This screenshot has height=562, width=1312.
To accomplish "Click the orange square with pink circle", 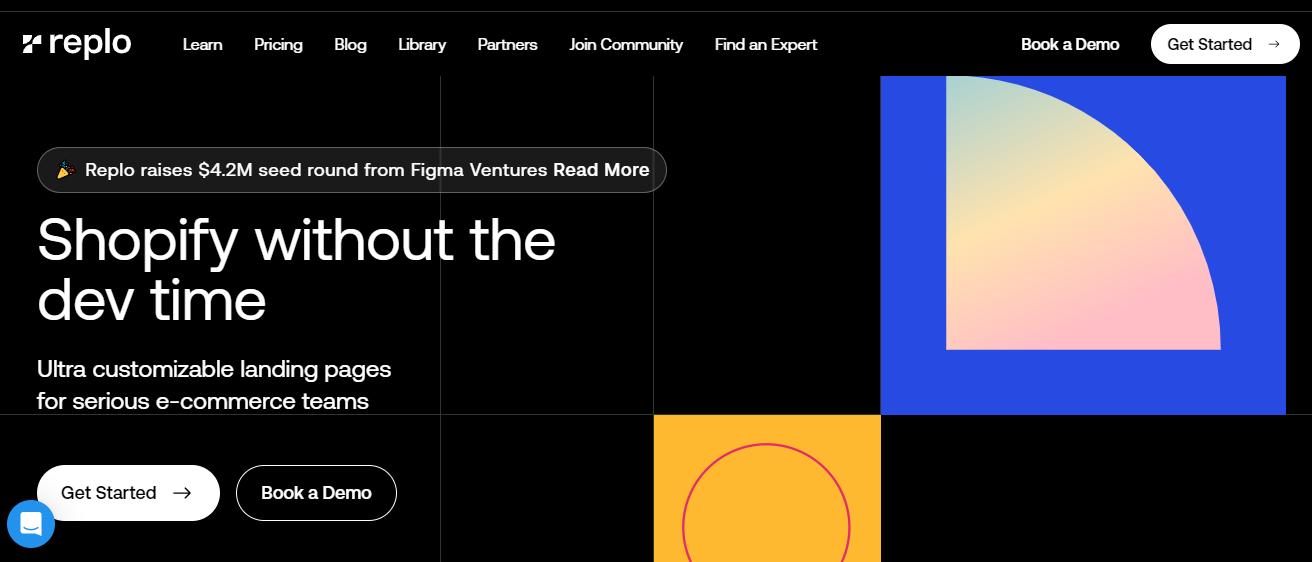I will [x=767, y=488].
